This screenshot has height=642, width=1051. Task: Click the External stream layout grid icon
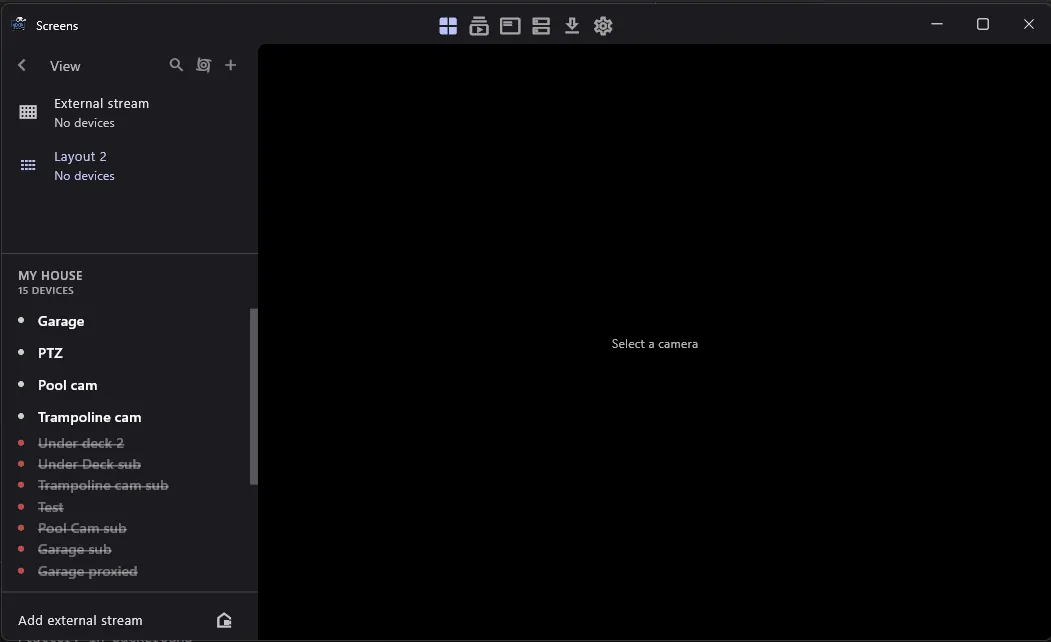coord(28,112)
